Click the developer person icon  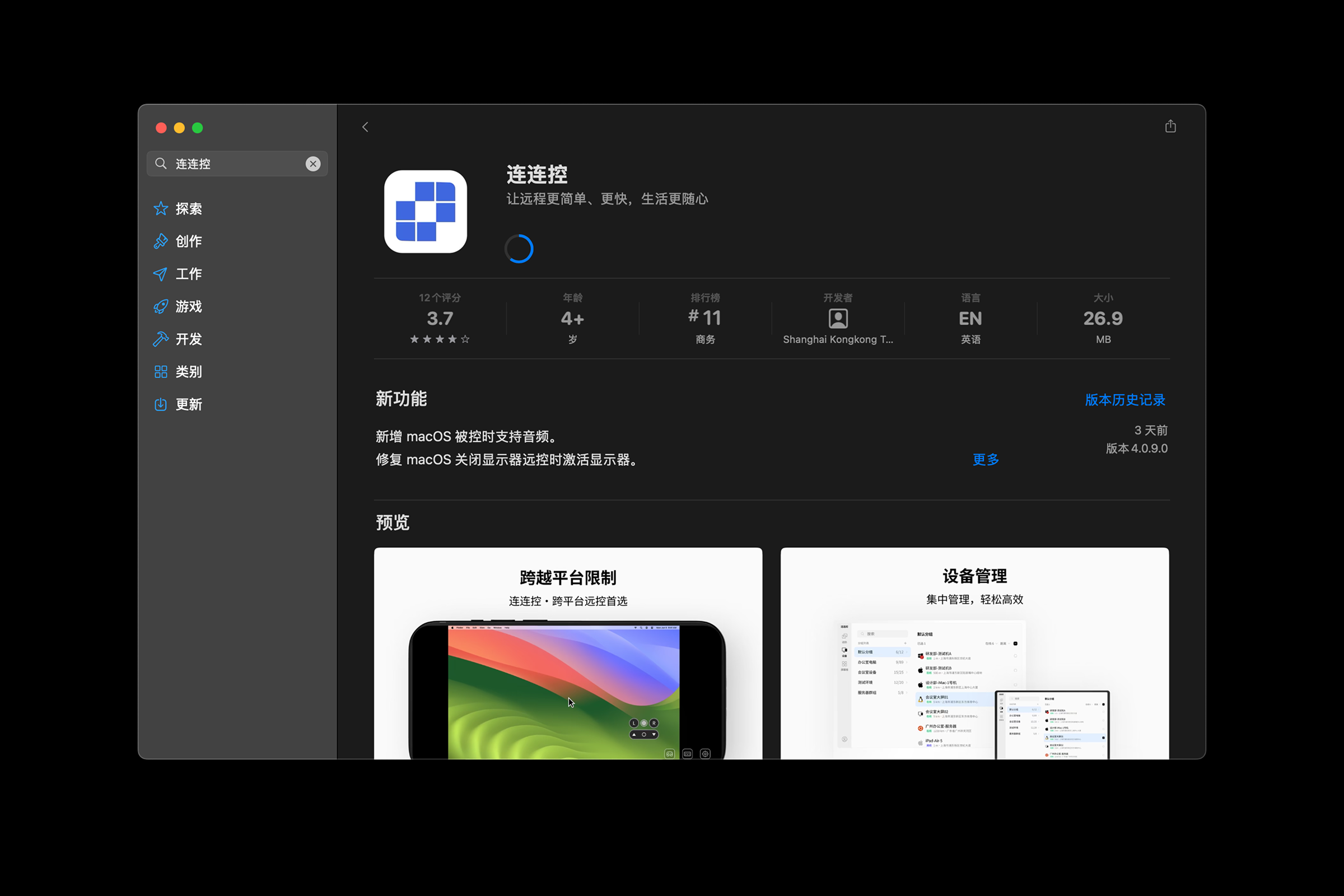tap(838, 318)
